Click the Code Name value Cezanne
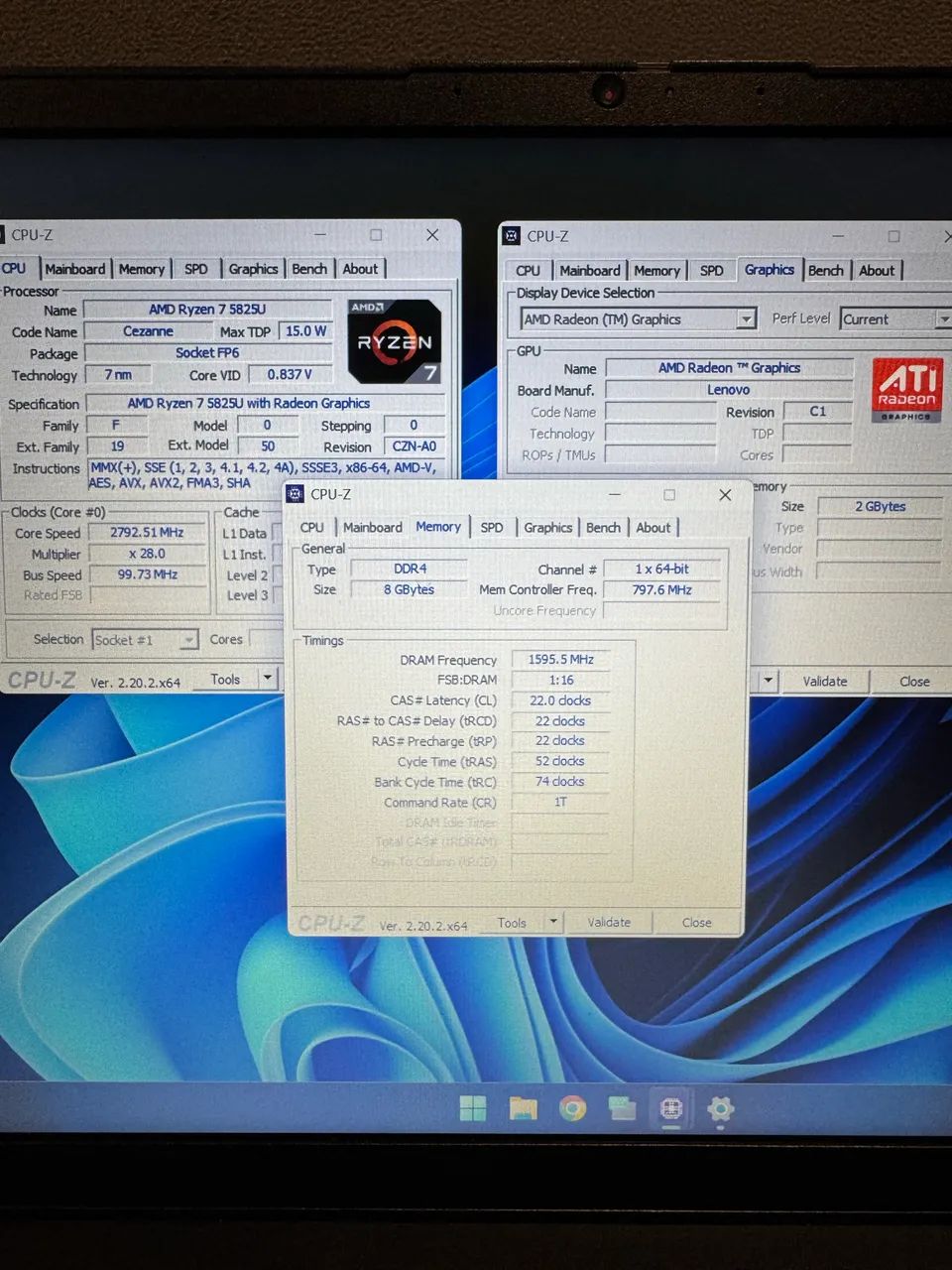This screenshot has width=952, height=1270. click(148, 331)
